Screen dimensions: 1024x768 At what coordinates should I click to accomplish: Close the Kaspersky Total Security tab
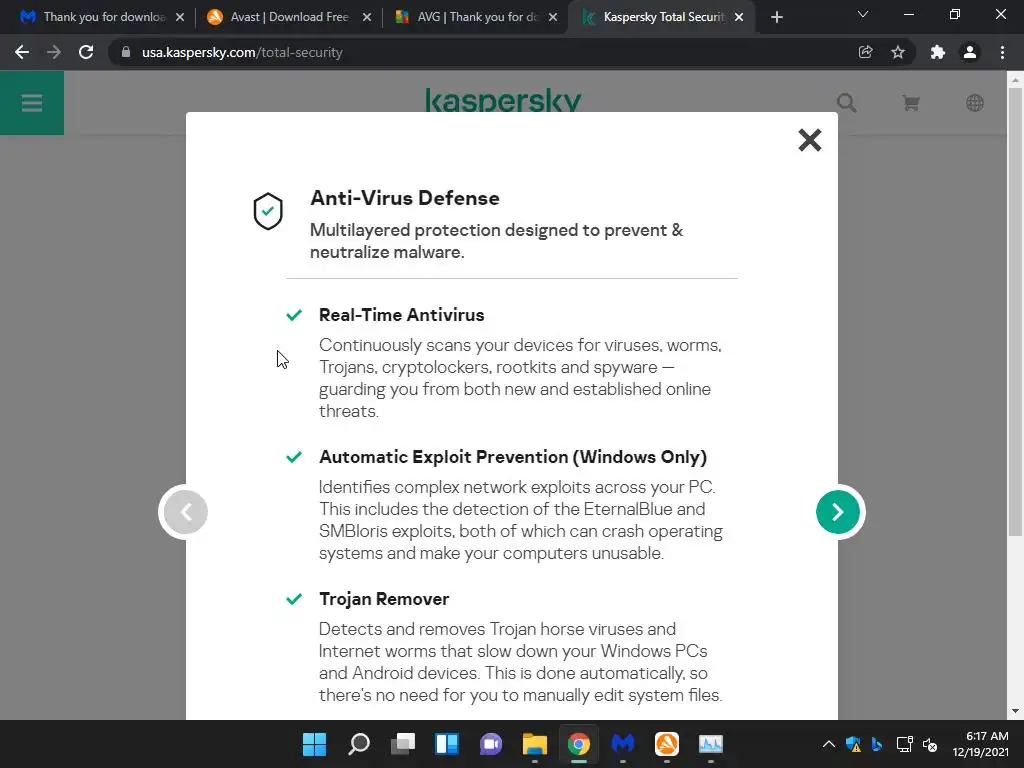coord(739,18)
